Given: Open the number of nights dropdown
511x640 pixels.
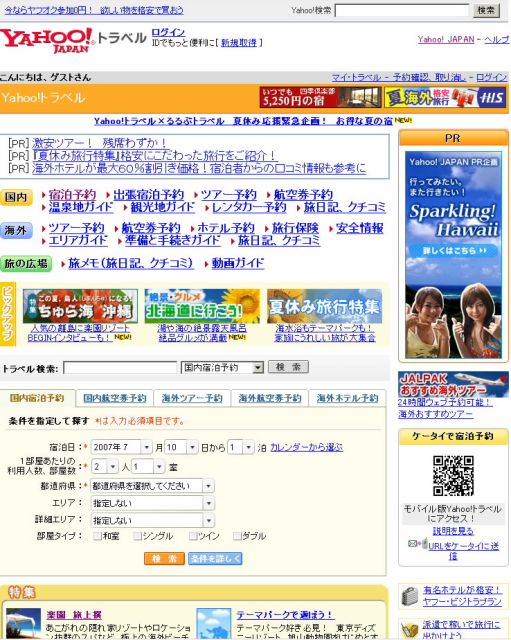Looking at the screenshot, I should pos(241,447).
